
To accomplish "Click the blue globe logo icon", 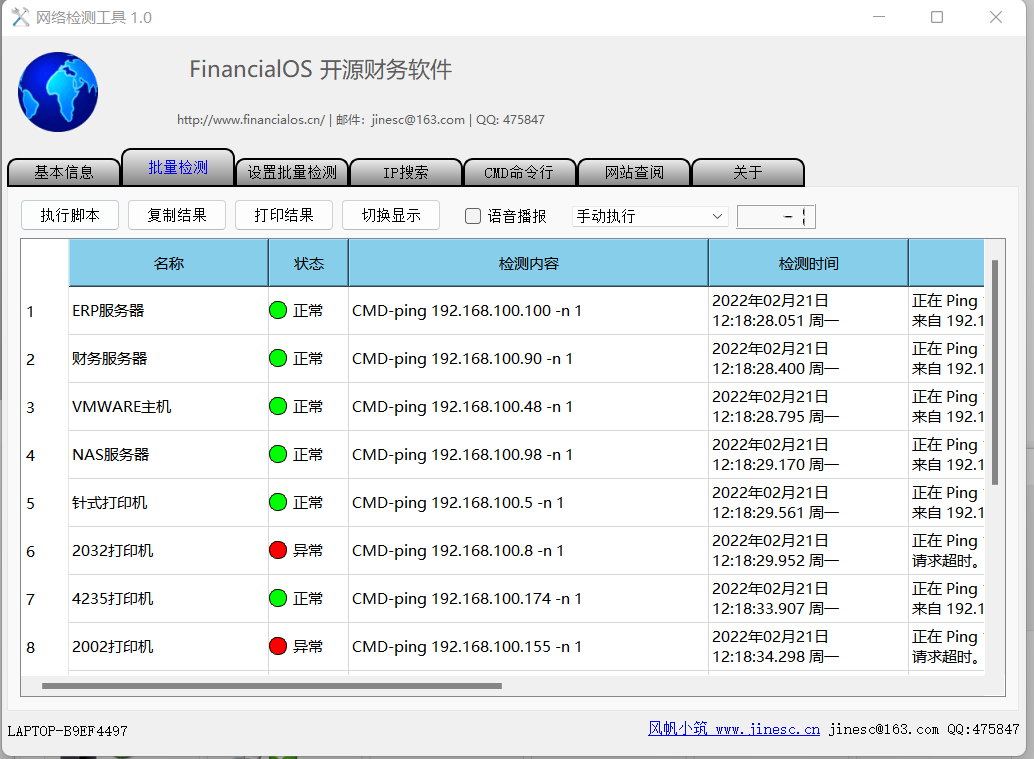I will (x=58, y=92).
